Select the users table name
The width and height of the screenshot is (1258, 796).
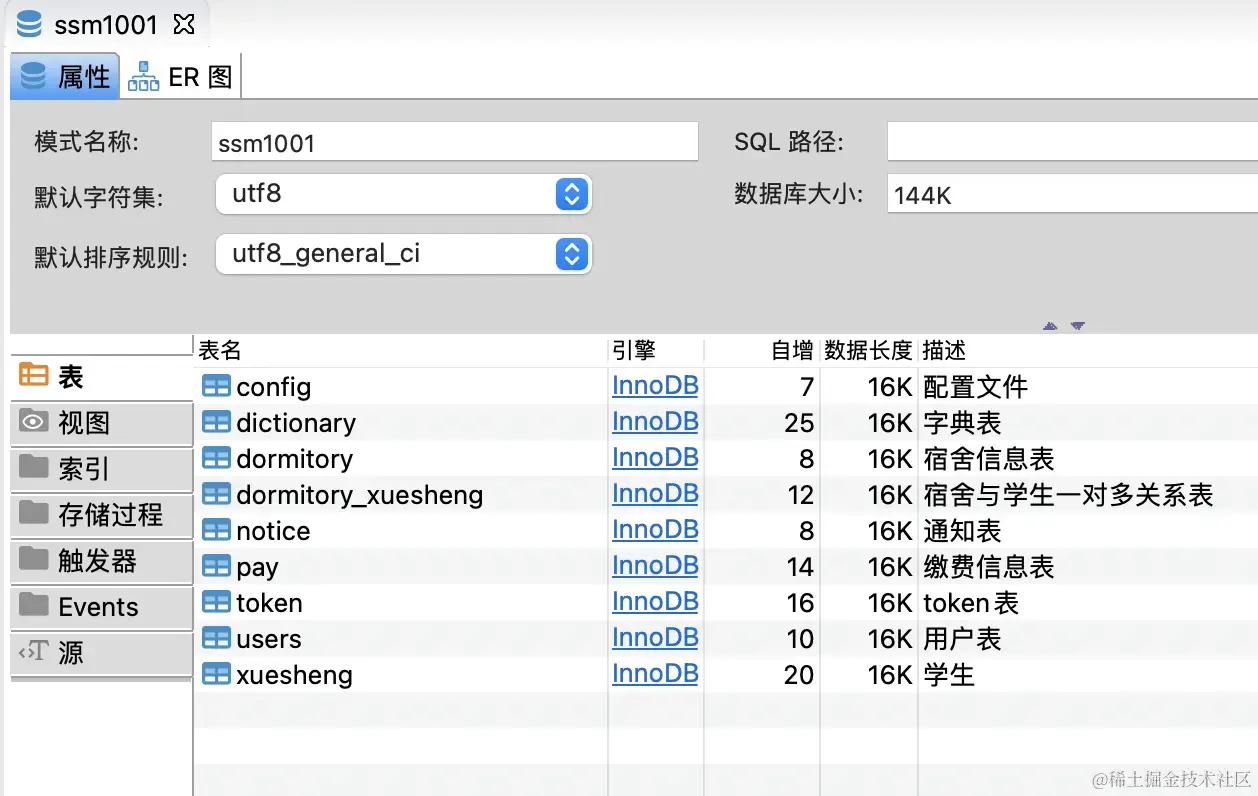(269, 639)
